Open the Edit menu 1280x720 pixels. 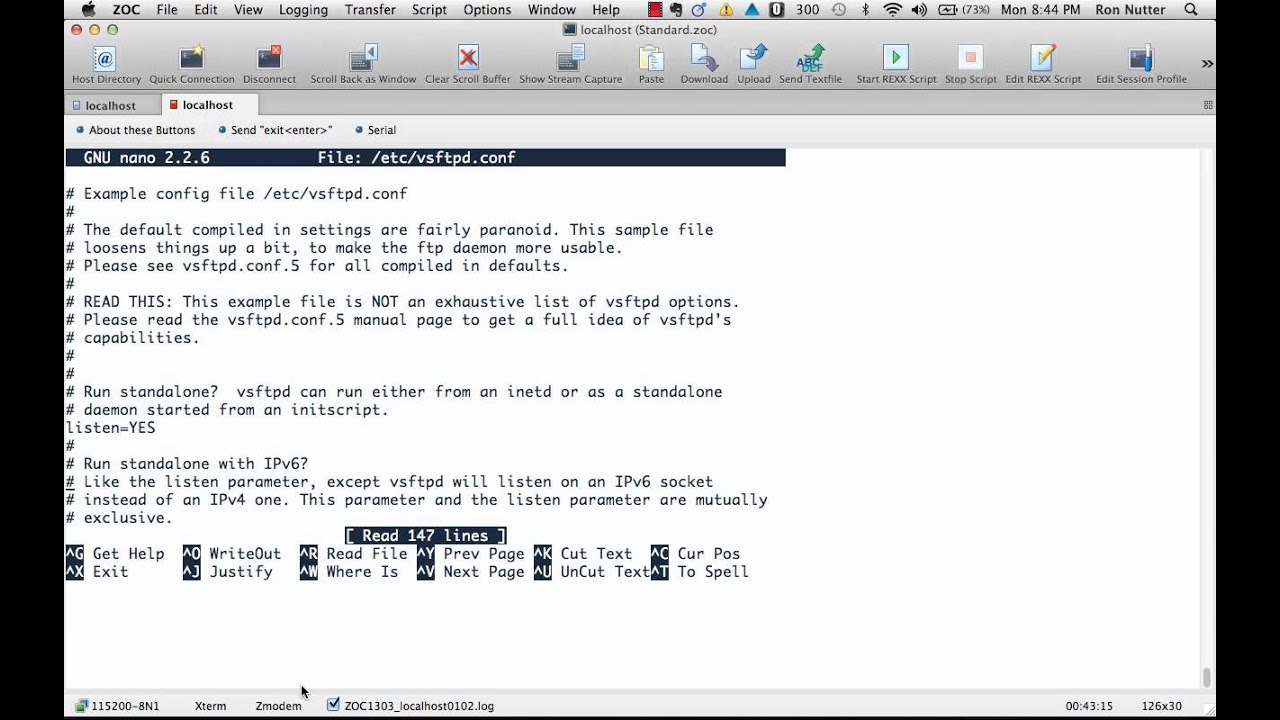pos(206,10)
